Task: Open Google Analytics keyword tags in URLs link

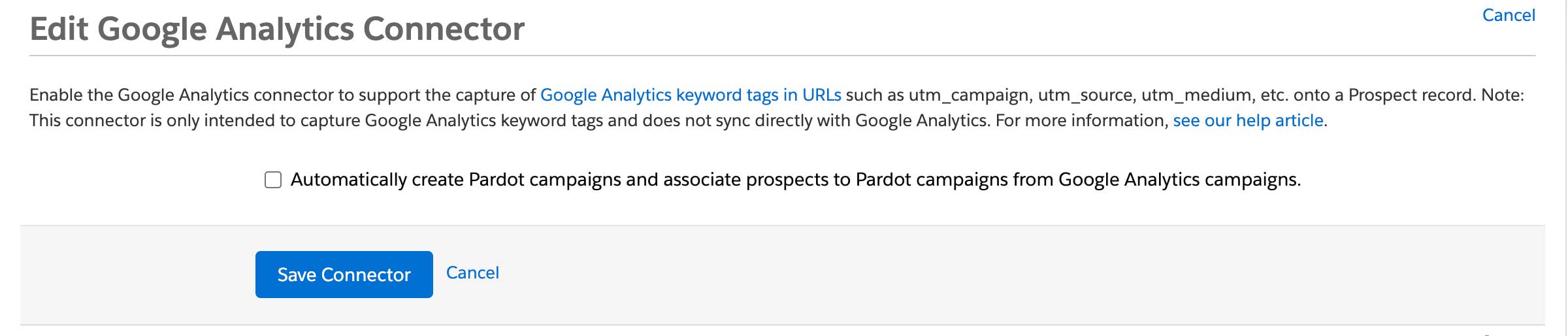Action: point(691,95)
